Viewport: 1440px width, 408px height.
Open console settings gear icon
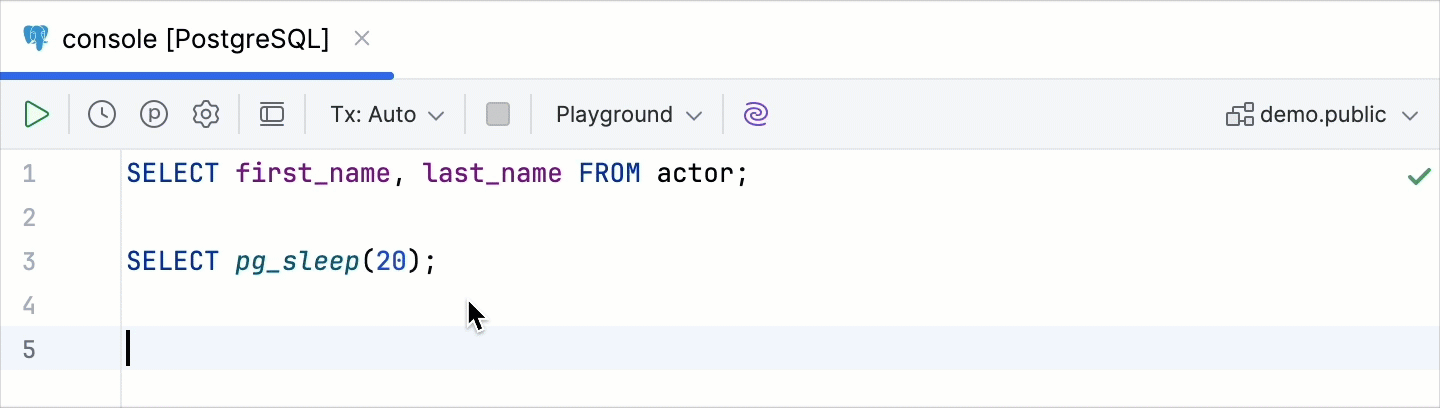coord(206,115)
